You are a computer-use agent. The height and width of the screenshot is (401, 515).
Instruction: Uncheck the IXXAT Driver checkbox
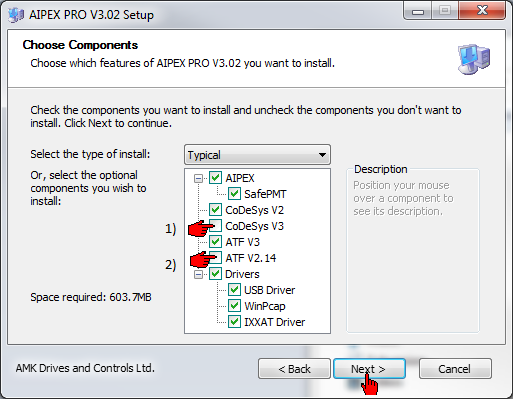point(234,322)
